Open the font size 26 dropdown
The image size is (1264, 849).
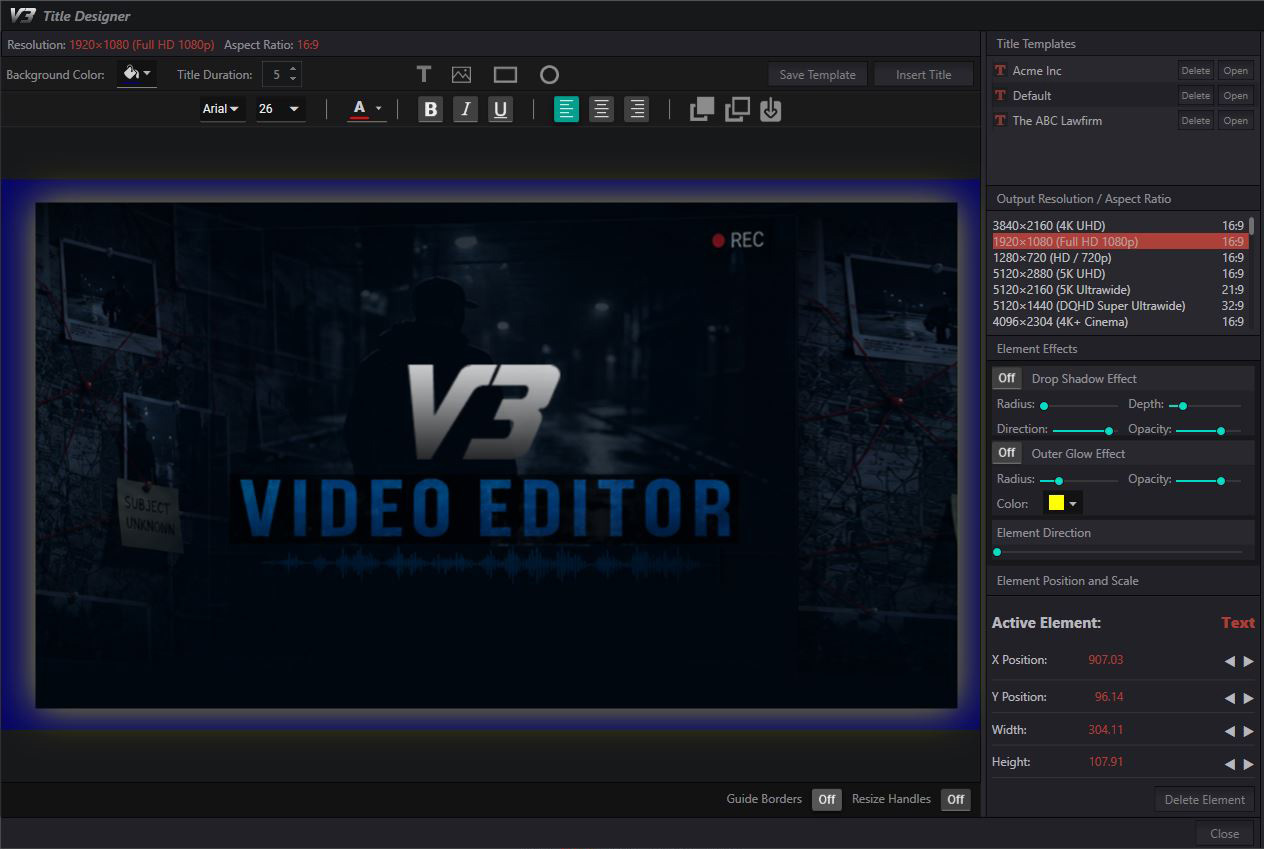tap(280, 109)
